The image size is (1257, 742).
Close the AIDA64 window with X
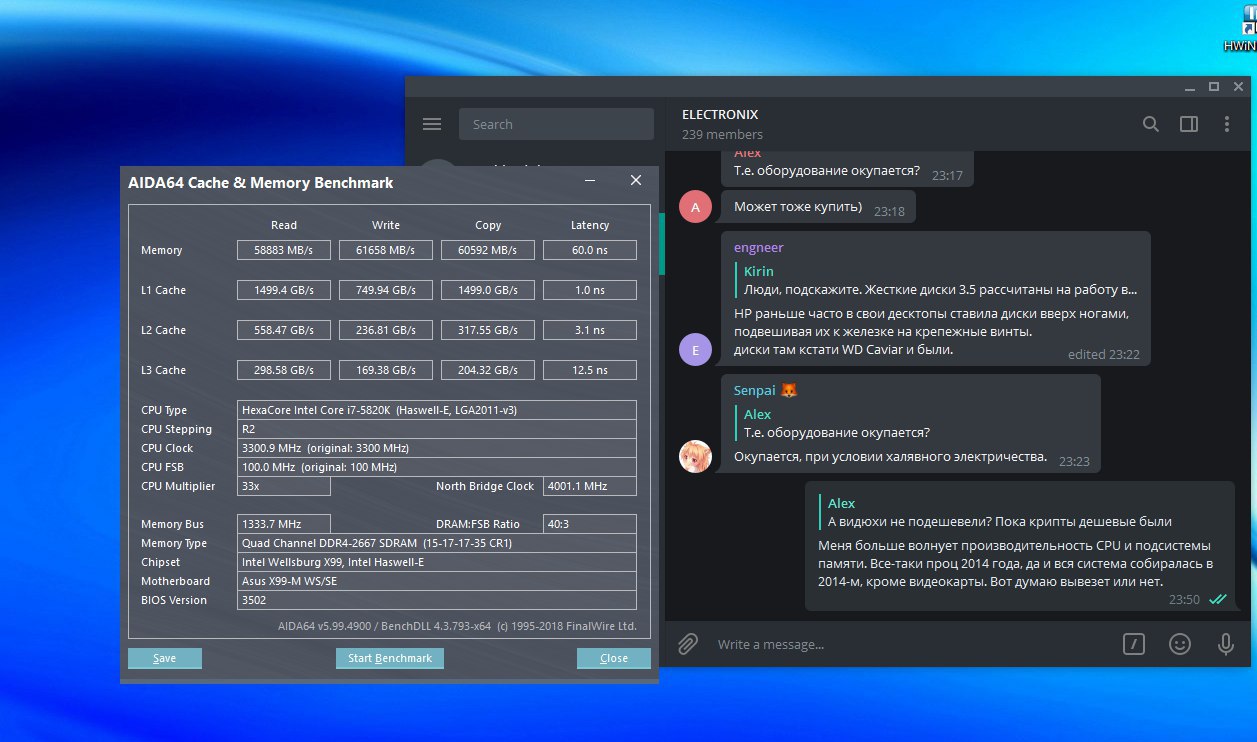635,181
